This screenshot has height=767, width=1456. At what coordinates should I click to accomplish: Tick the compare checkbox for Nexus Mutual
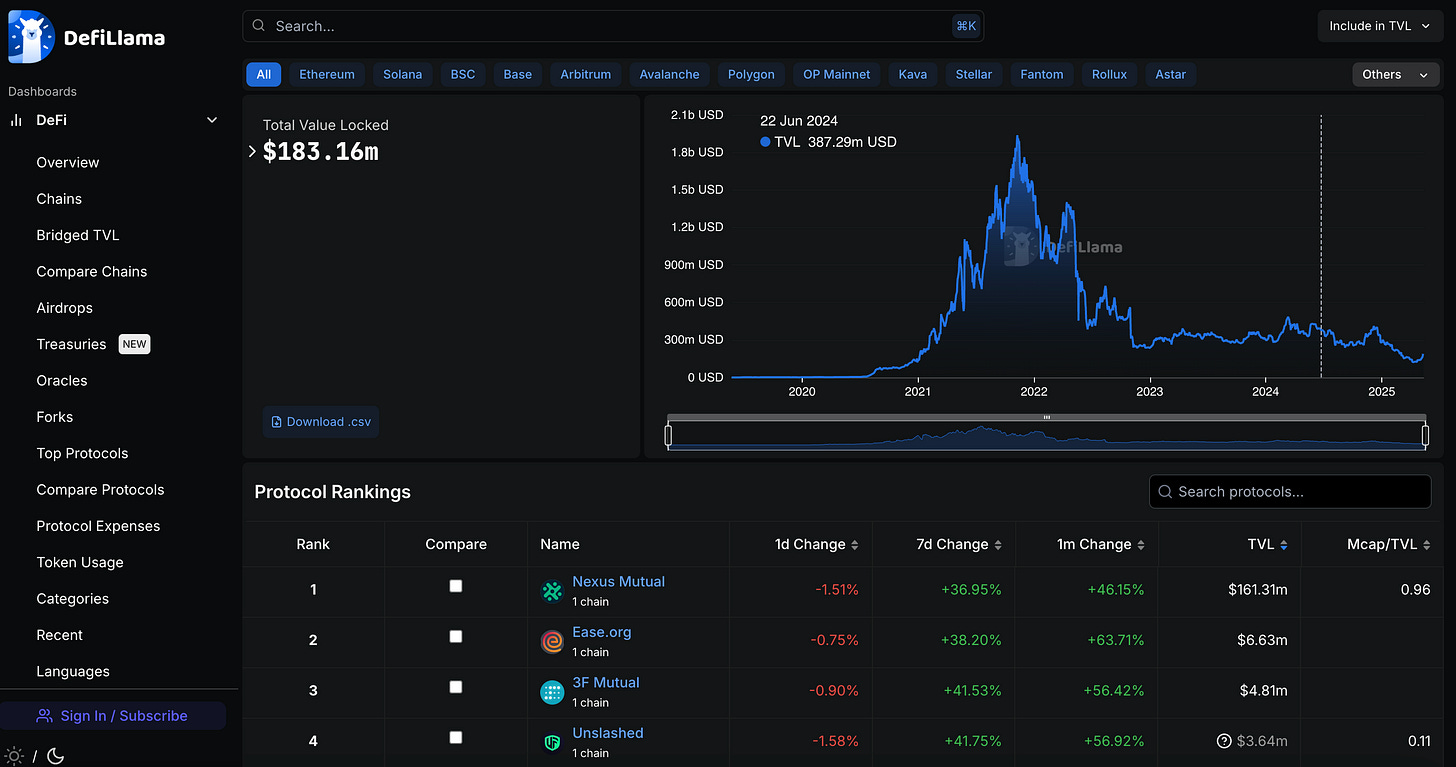pos(456,586)
